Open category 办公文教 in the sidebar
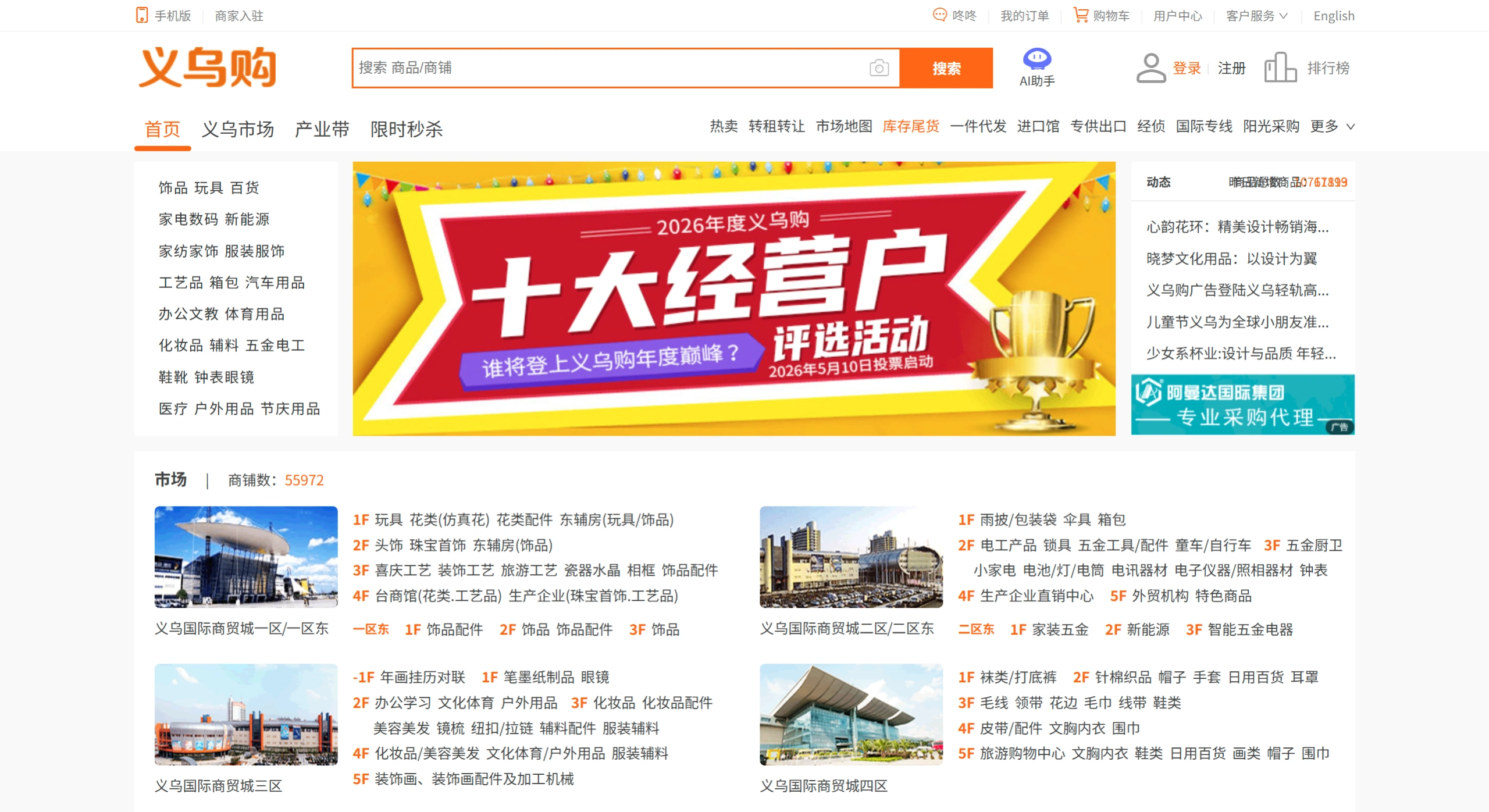Image resolution: width=1489 pixels, height=812 pixels. 188,314
